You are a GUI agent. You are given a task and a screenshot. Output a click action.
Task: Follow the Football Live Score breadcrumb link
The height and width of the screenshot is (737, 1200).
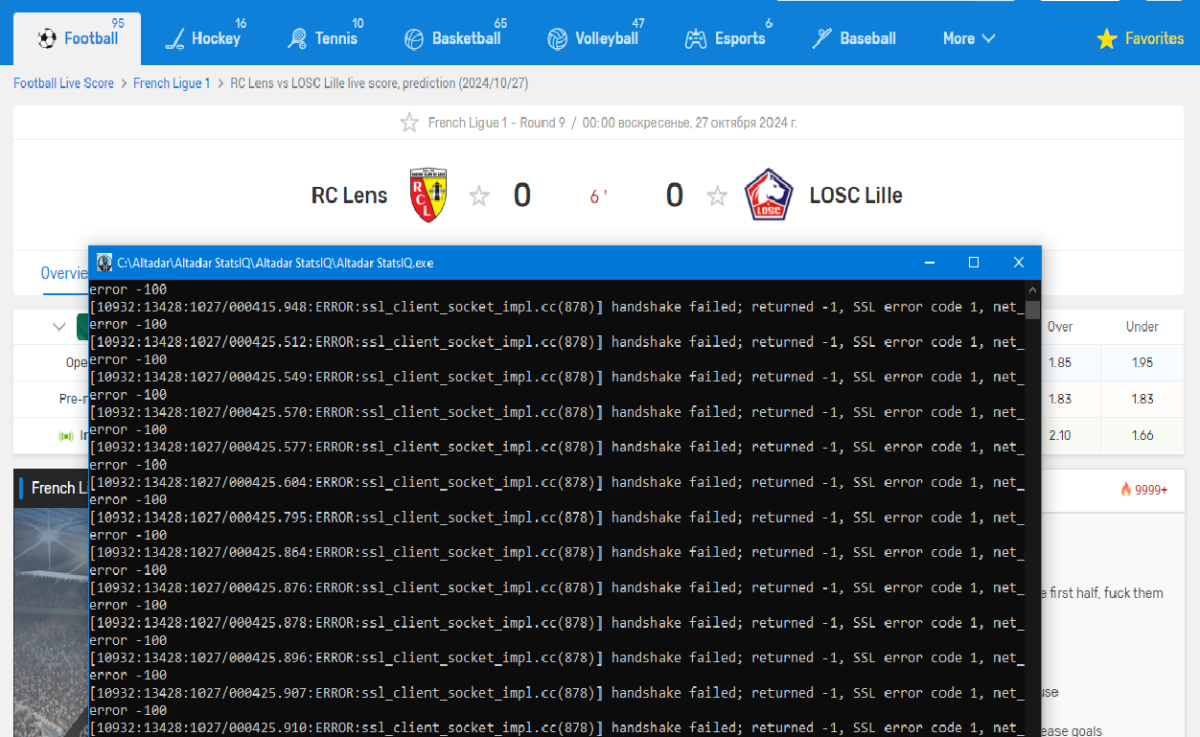[64, 83]
